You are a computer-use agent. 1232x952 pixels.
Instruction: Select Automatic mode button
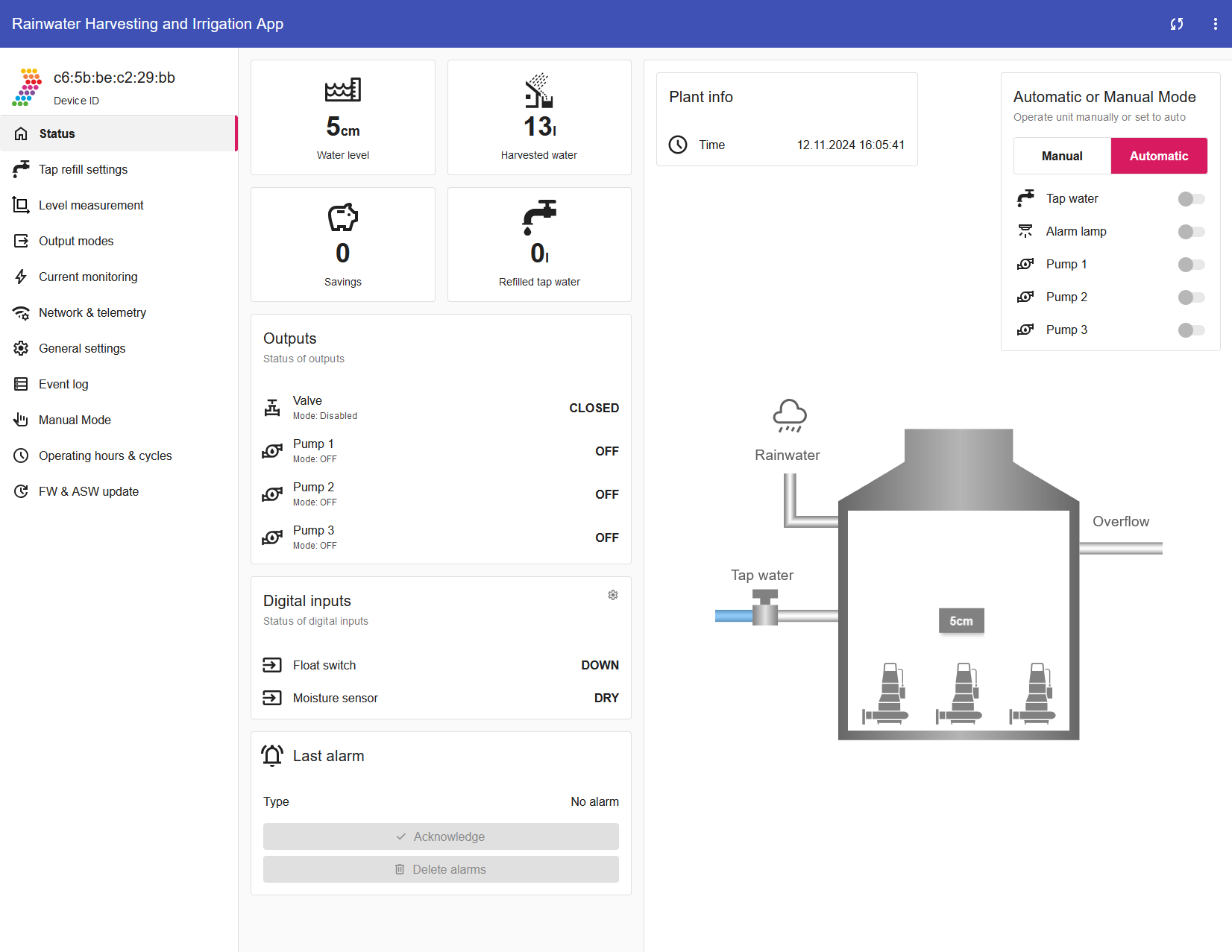click(x=1158, y=156)
